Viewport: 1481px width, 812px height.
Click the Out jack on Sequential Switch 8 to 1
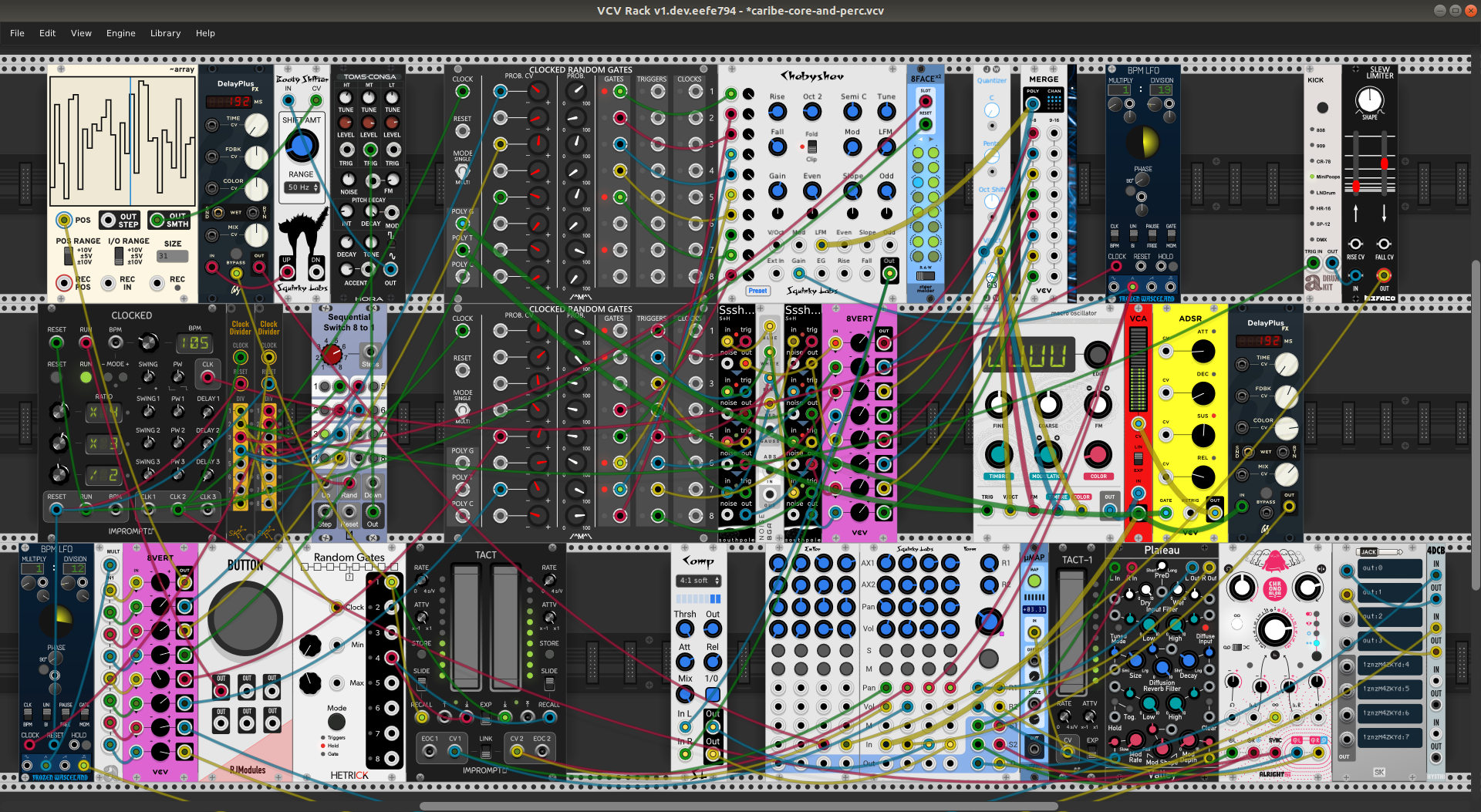coord(373,511)
